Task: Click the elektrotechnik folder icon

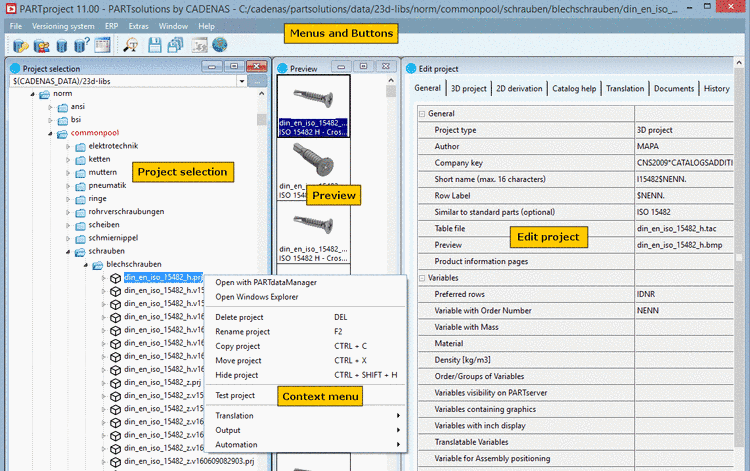Action: pyautogui.click(x=80, y=147)
